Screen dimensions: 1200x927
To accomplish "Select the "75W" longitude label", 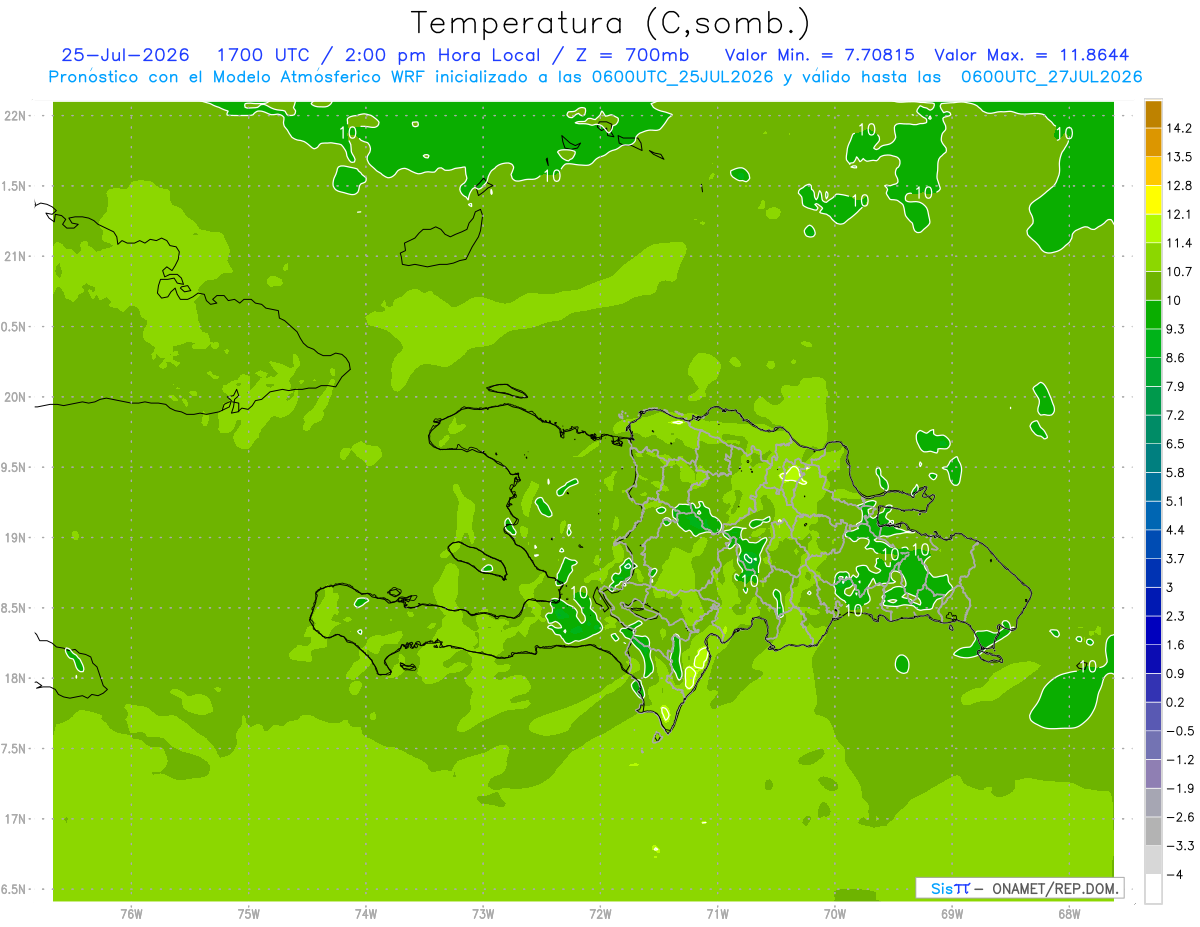I will (249, 914).
